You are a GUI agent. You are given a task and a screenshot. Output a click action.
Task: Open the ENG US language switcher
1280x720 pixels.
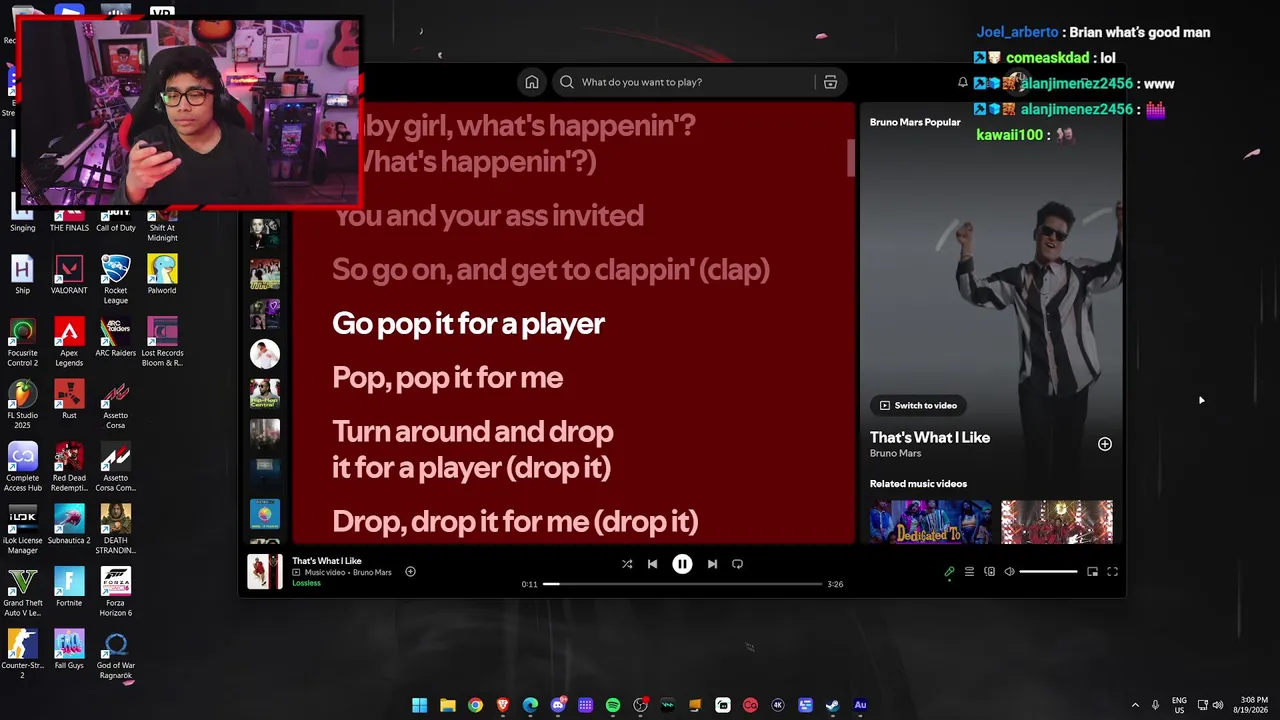(x=1179, y=705)
